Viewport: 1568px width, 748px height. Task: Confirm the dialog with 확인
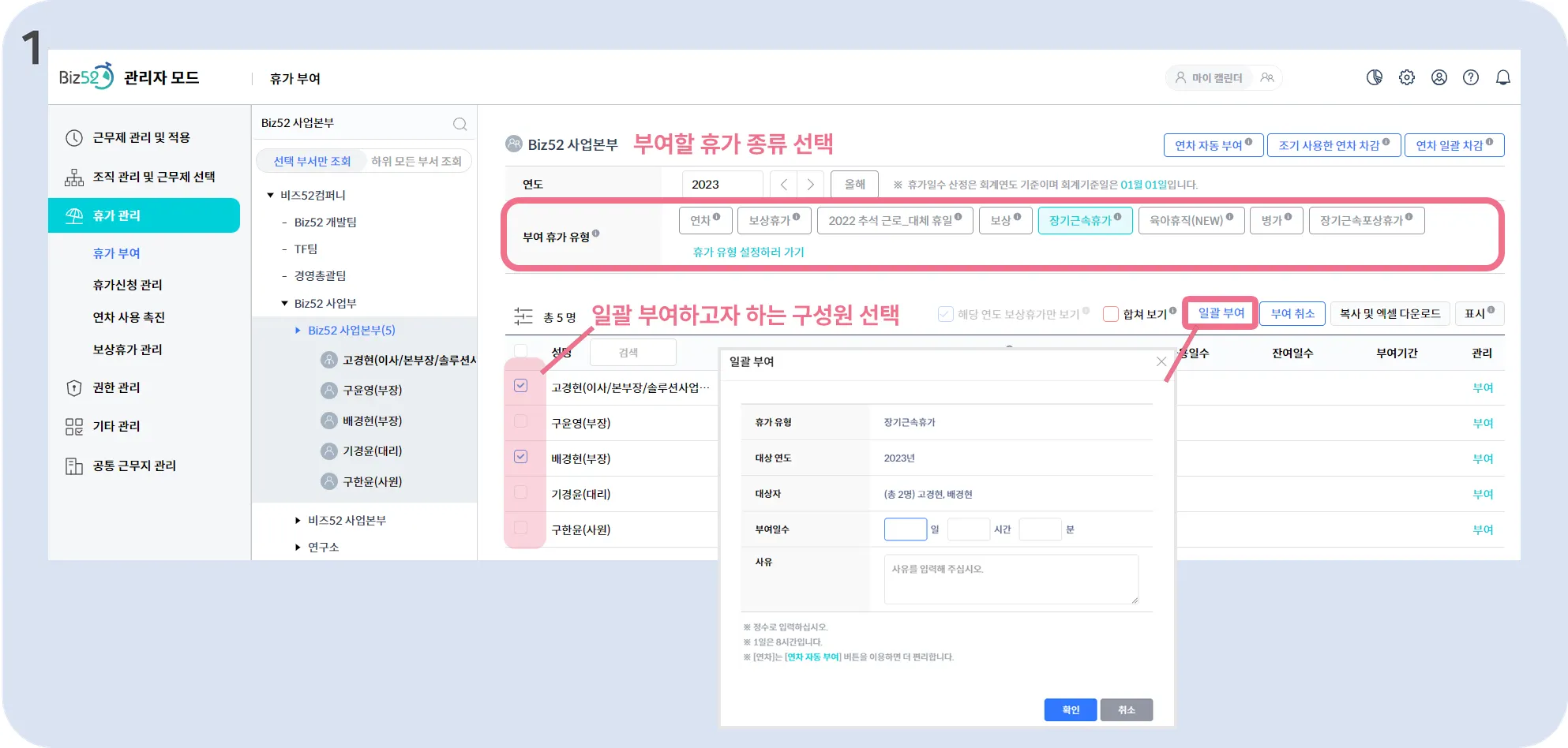pos(1071,710)
